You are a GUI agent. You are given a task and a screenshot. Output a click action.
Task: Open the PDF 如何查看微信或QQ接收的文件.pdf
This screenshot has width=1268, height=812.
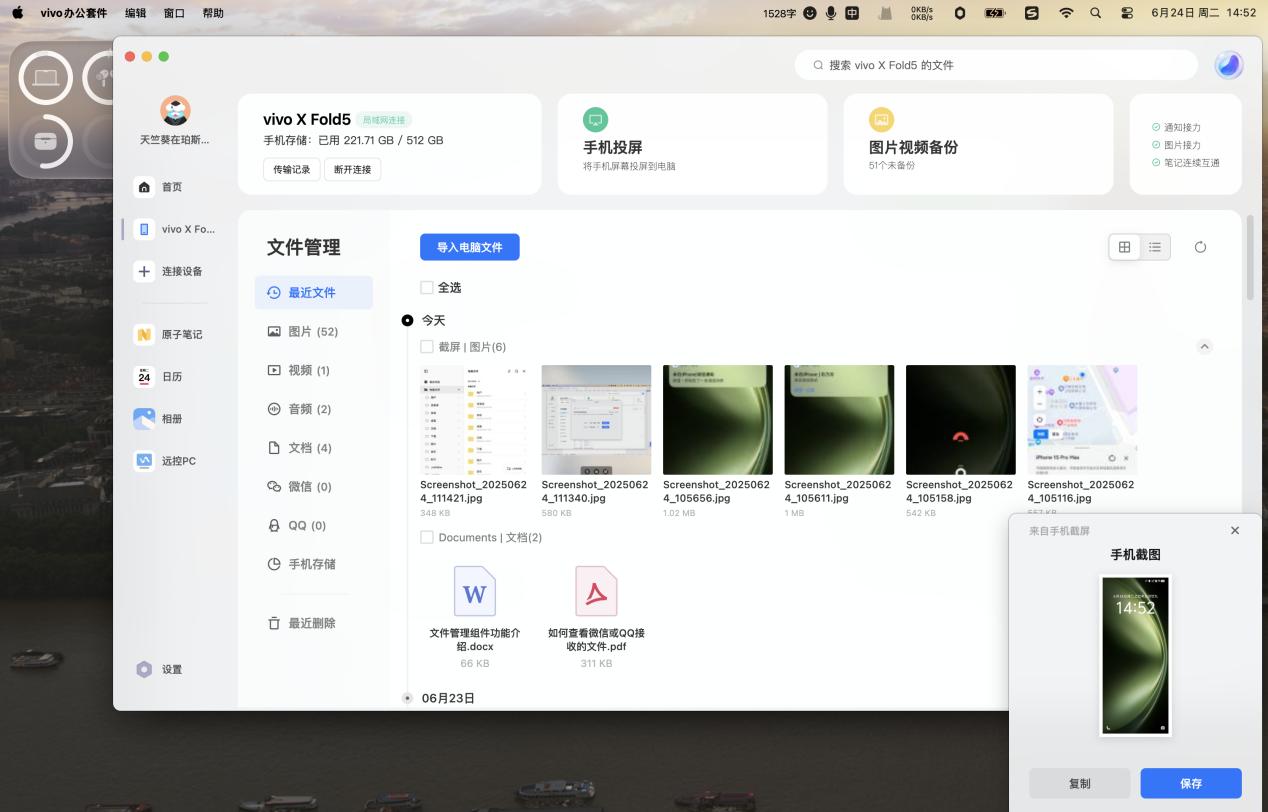(x=596, y=591)
